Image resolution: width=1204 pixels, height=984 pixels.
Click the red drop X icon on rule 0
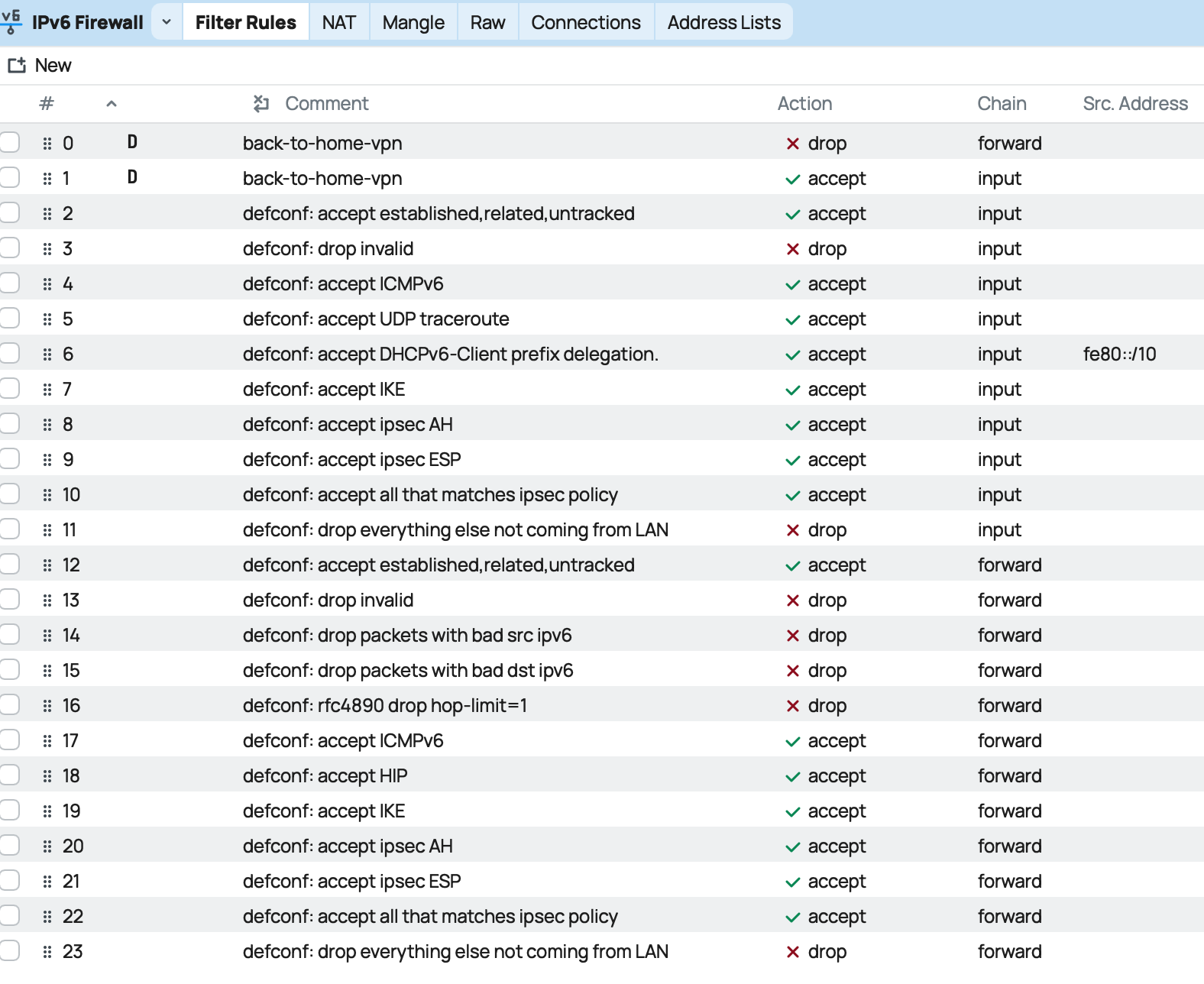click(793, 144)
